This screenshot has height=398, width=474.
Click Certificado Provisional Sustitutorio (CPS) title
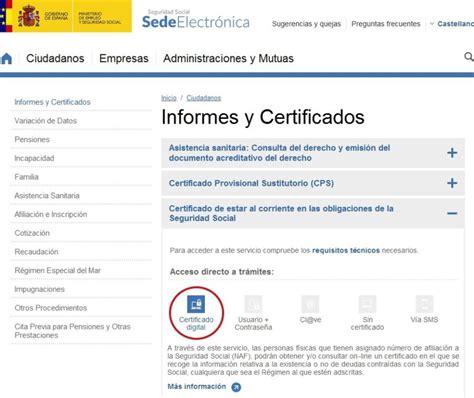click(251, 183)
